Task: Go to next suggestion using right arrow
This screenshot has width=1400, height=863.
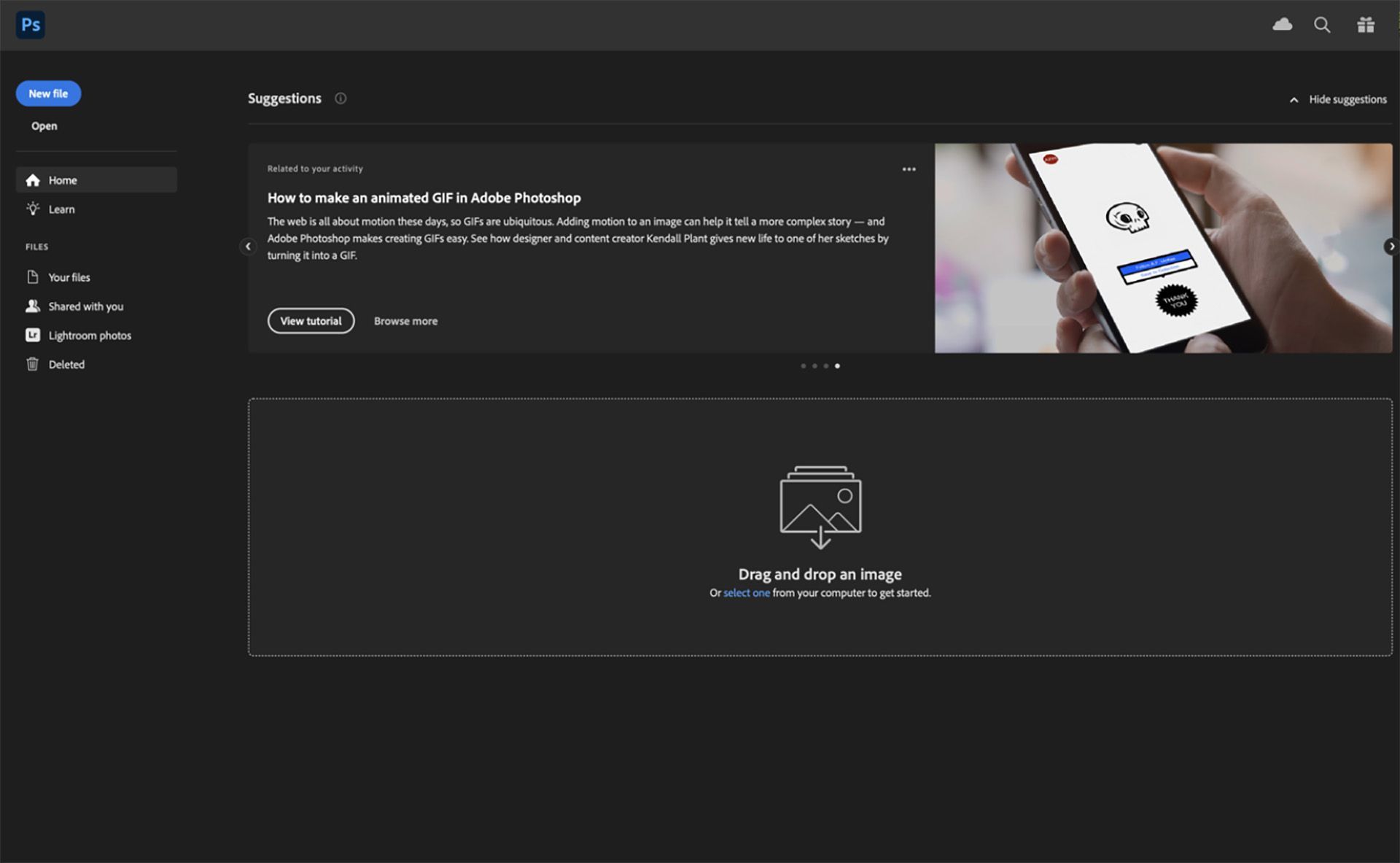Action: (x=1391, y=247)
